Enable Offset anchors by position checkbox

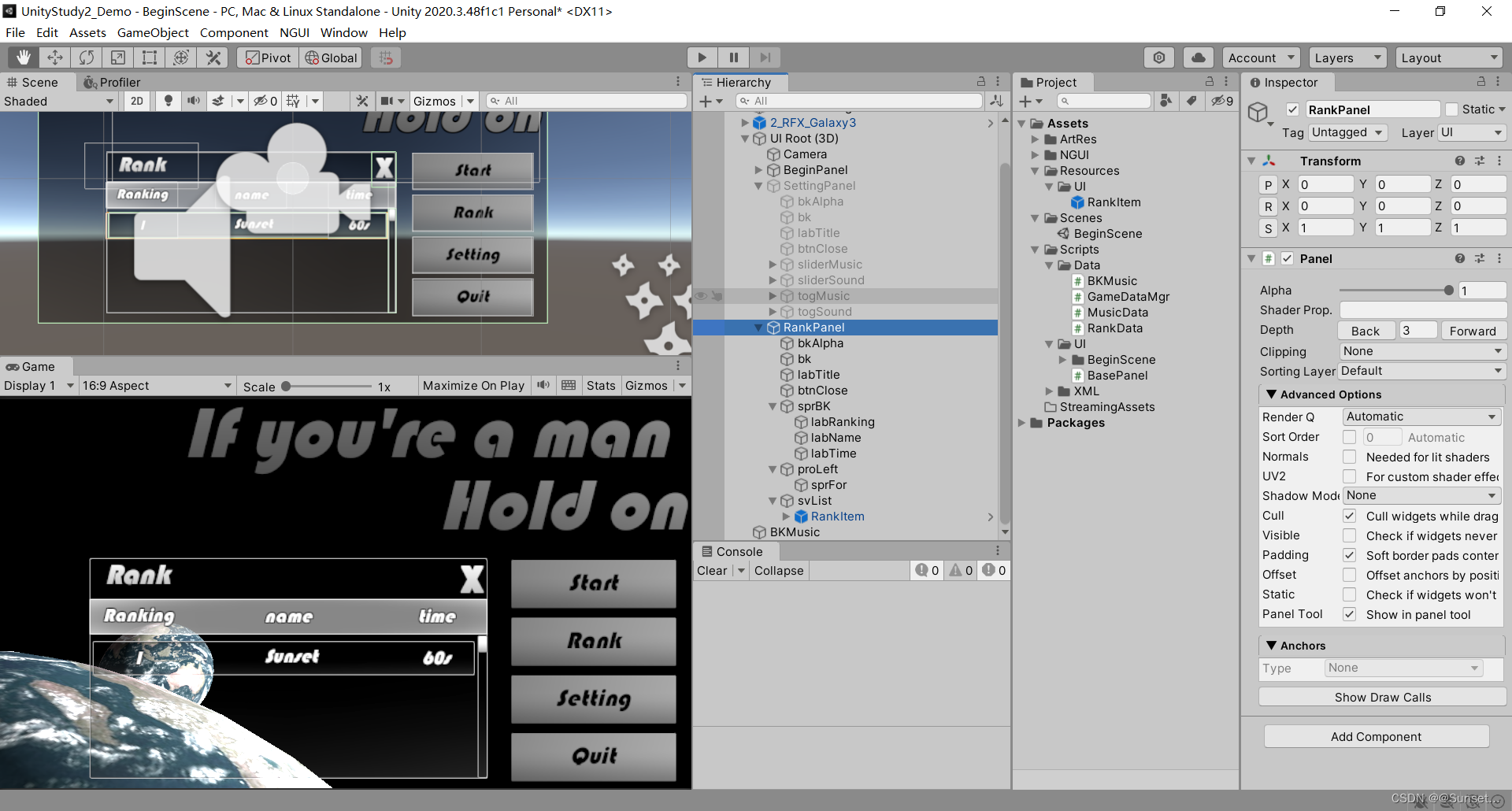(x=1349, y=575)
